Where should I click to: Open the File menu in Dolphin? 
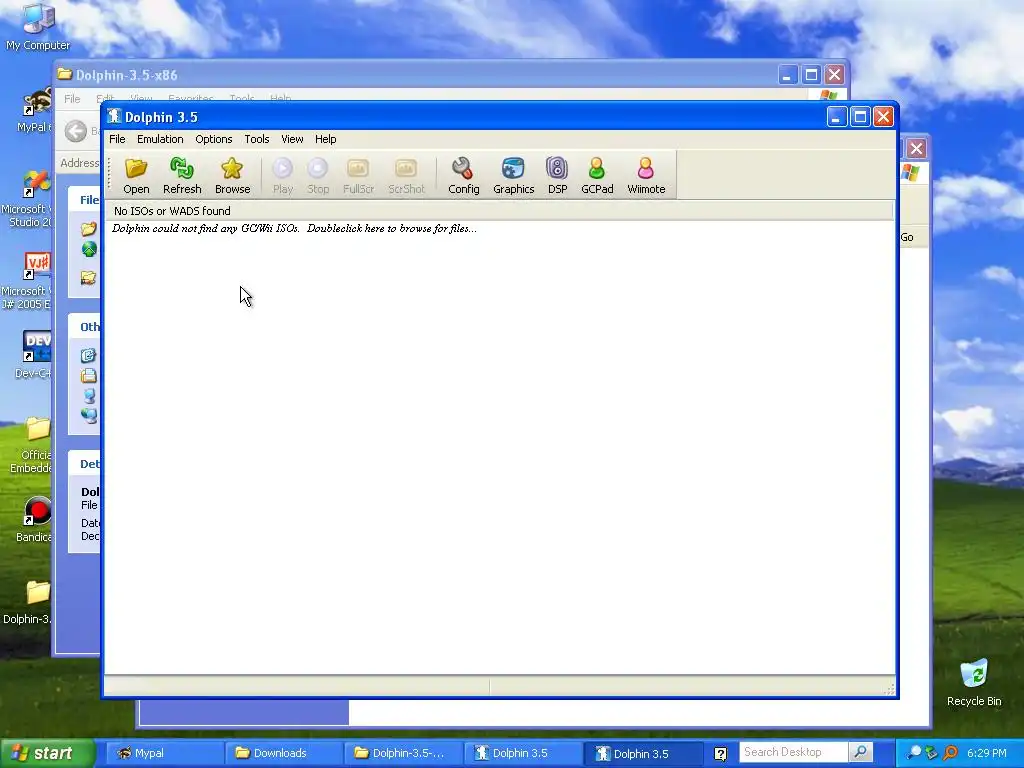tap(117, 139)
